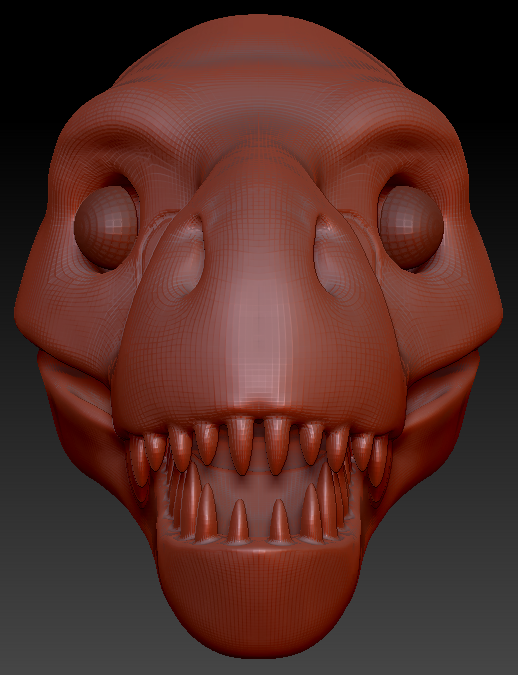The width and height of the screenshot is (518, 675).
Task: Click the model's right eyeball sphere
Action: pos(411,228)
